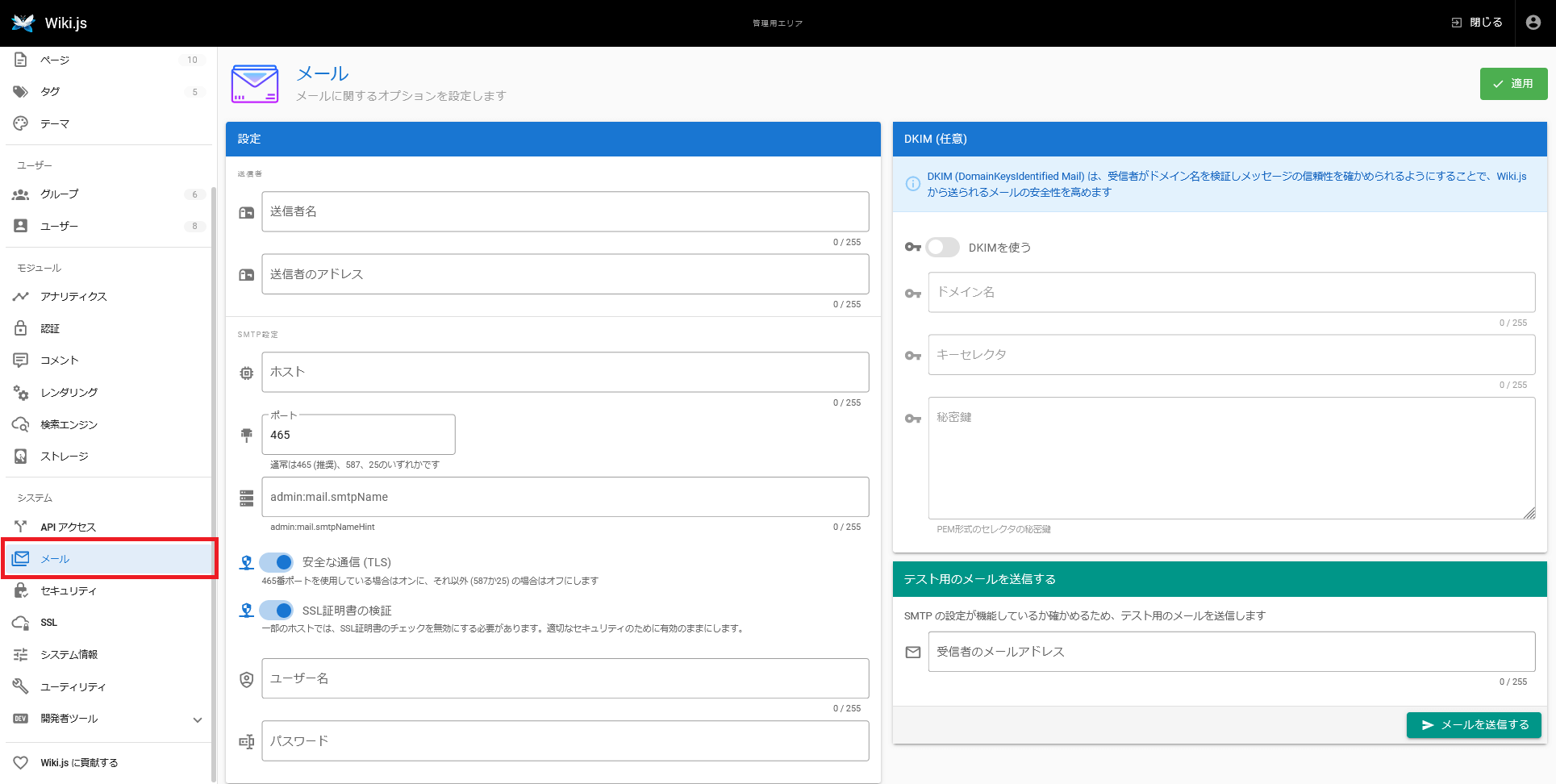
Task: Click the ユーティリティ wrench icon
Action: click(21, 686)
